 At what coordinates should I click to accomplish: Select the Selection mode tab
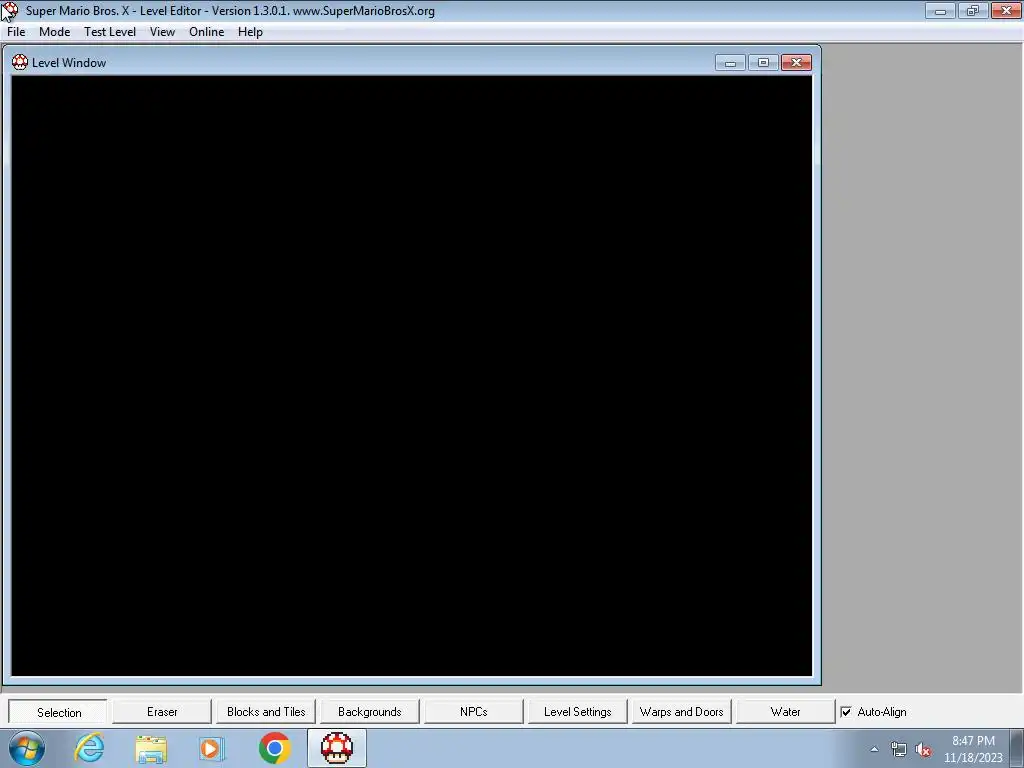click(x=58, y=712)
